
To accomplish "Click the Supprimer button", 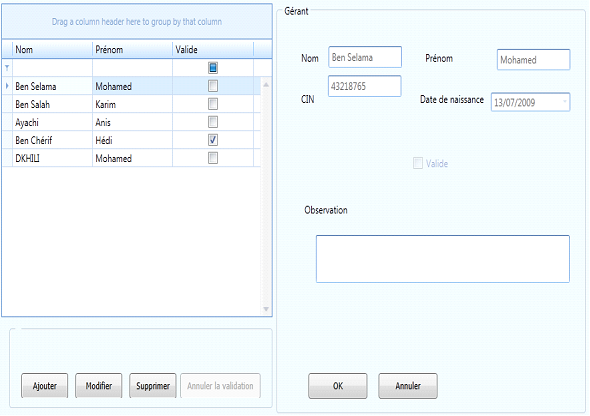I will tap(153, 386).
